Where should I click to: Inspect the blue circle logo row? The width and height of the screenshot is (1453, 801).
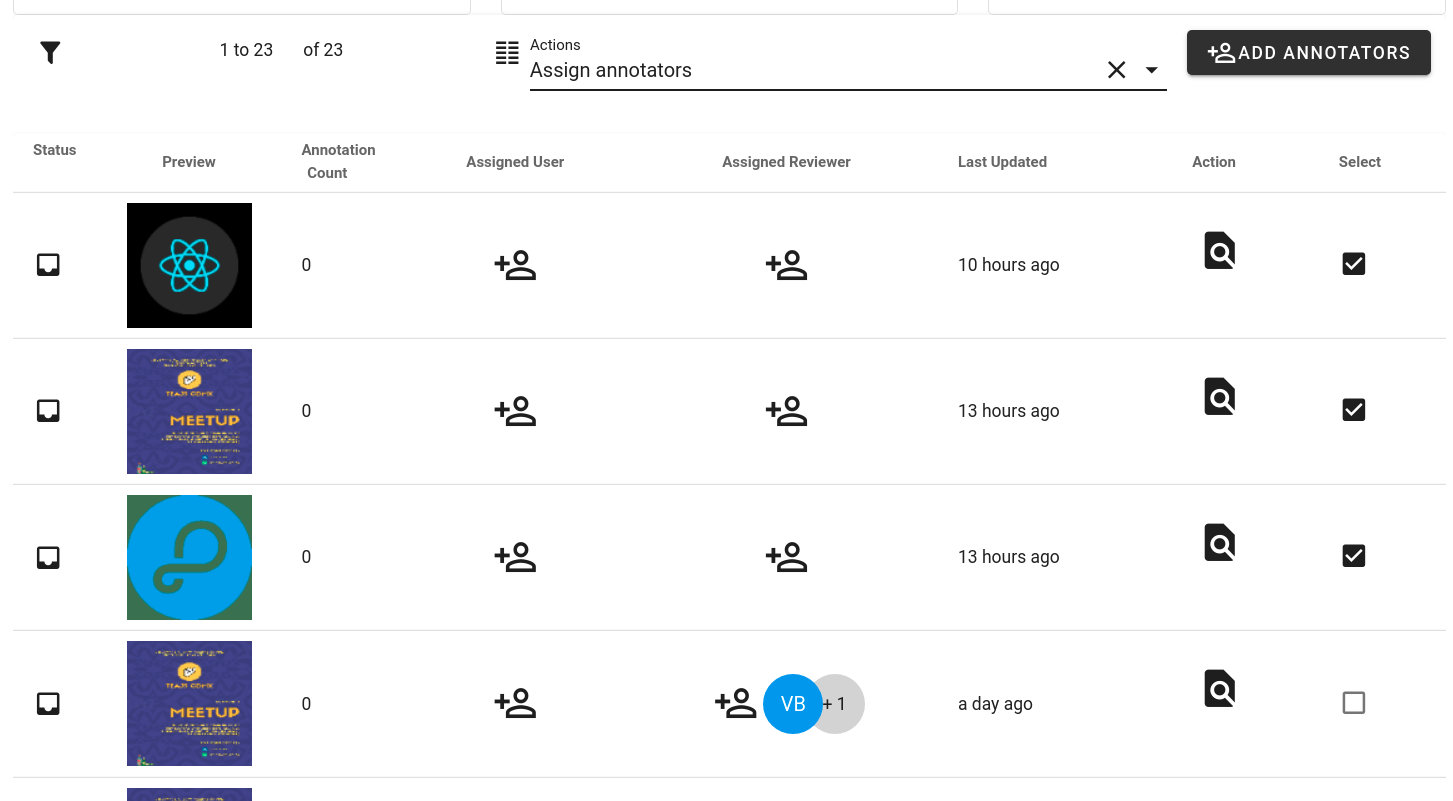coord(1219,543)
